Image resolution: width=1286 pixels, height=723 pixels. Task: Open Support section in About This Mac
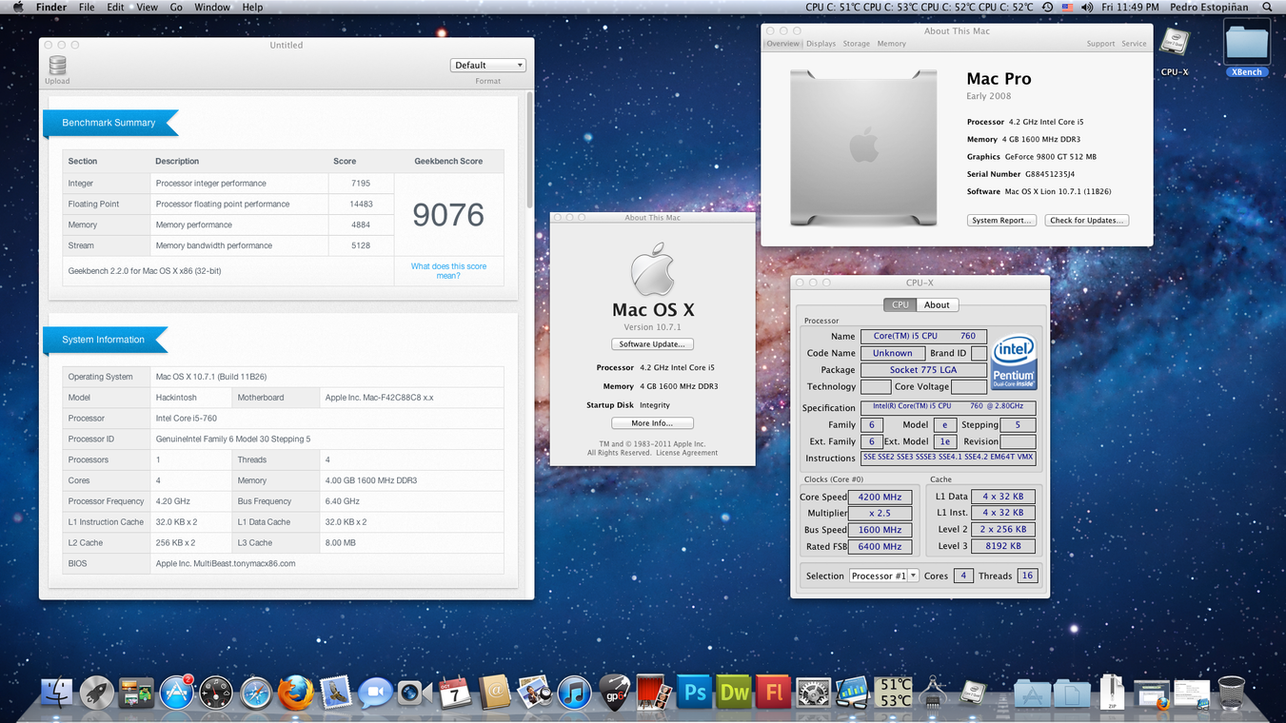(x=1100, y=44)
